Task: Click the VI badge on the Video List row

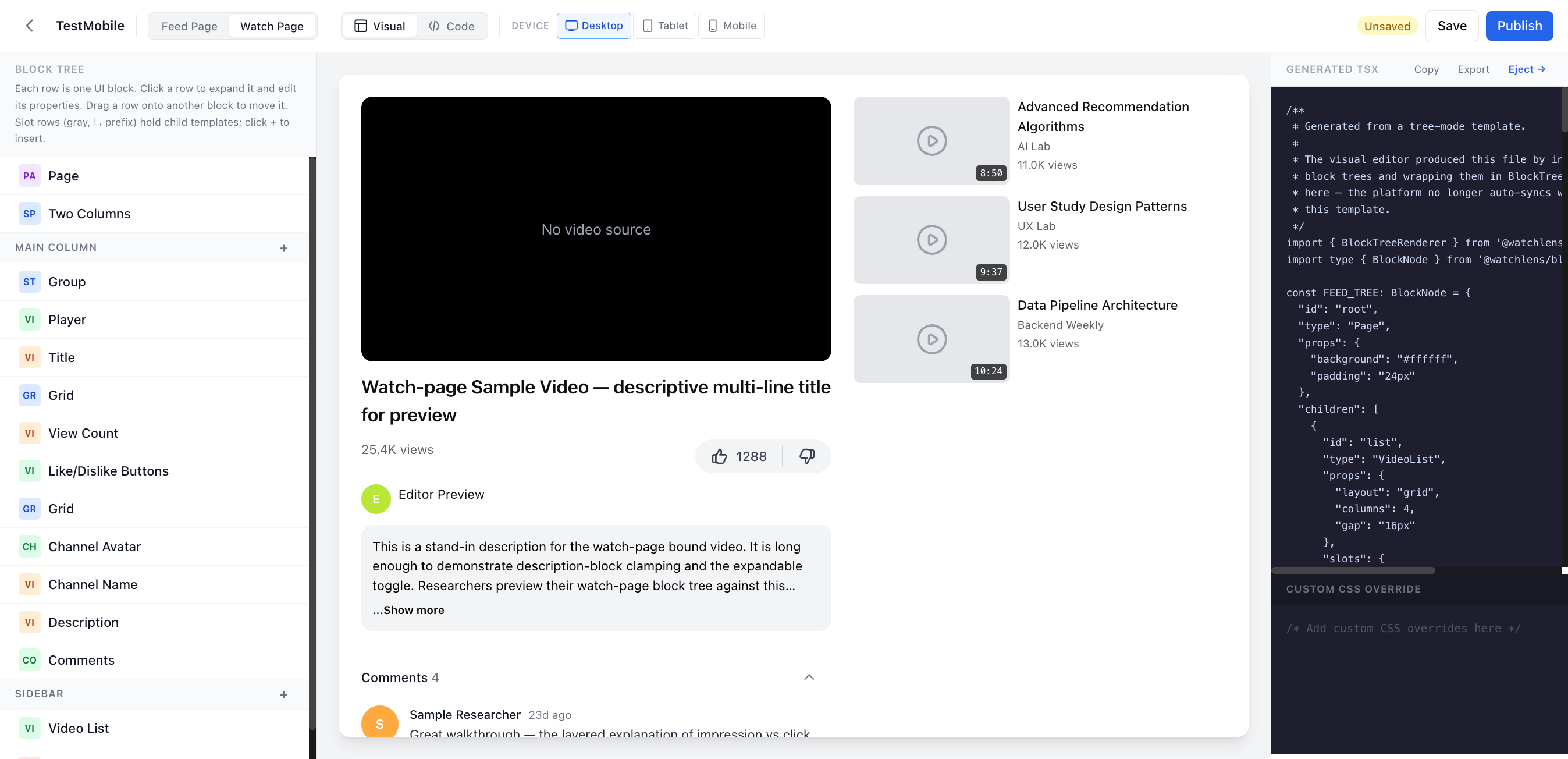Action: pyautogui.click(x=29, y=728)
